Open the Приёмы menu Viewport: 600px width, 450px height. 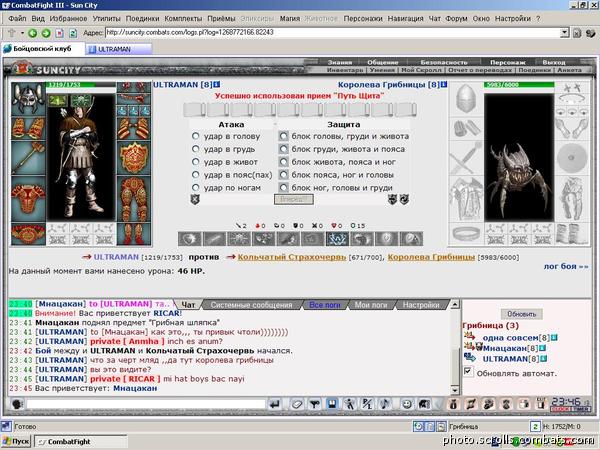[221, 18]
